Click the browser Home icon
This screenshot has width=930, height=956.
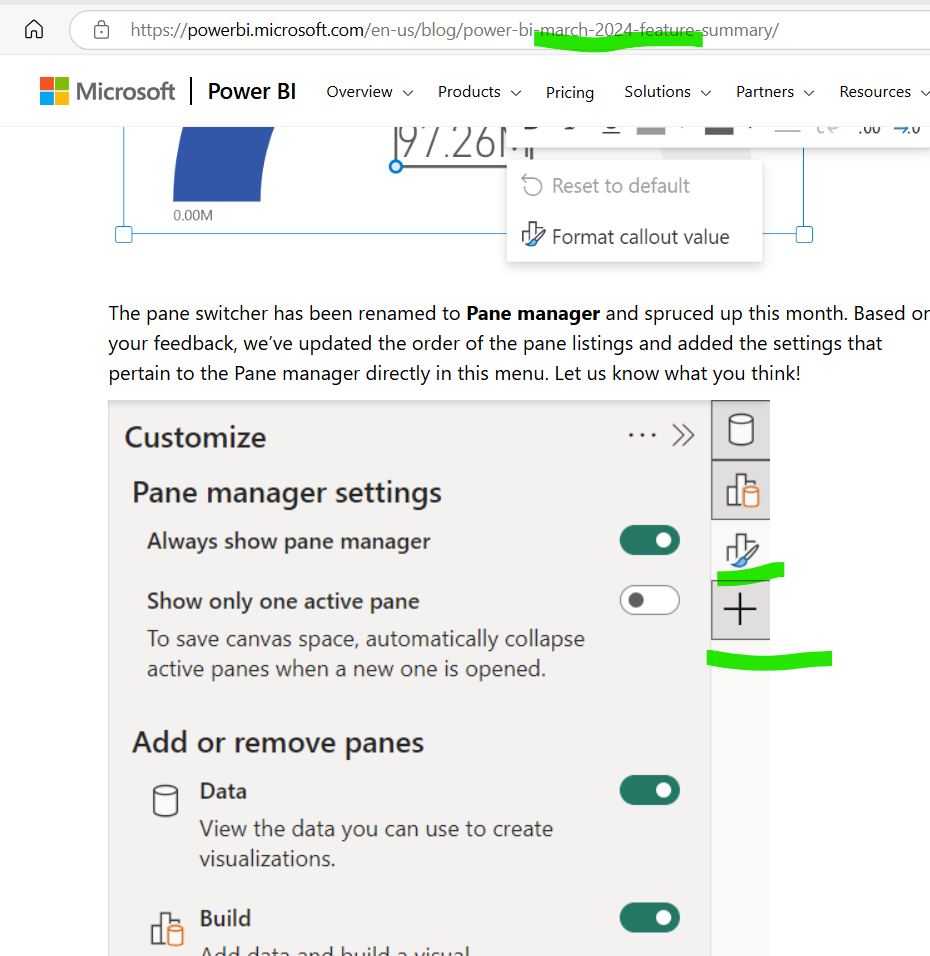[x=34, y=29]
